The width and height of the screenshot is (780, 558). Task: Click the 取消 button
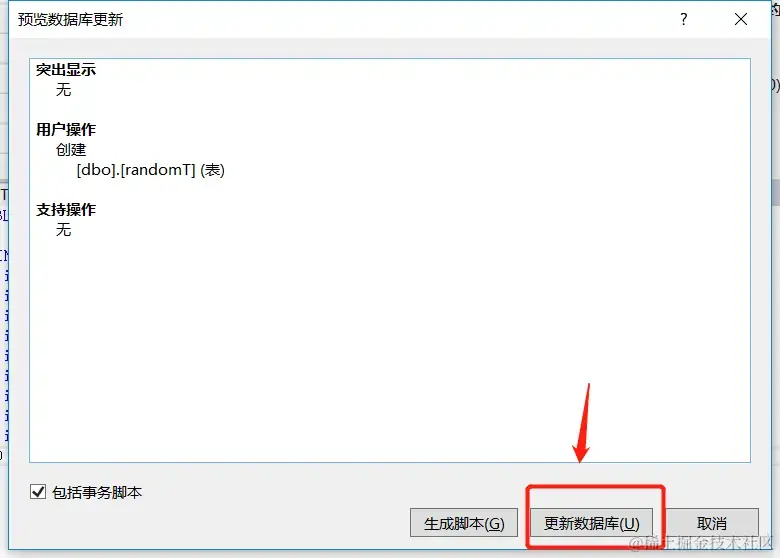tap(711, 523)
